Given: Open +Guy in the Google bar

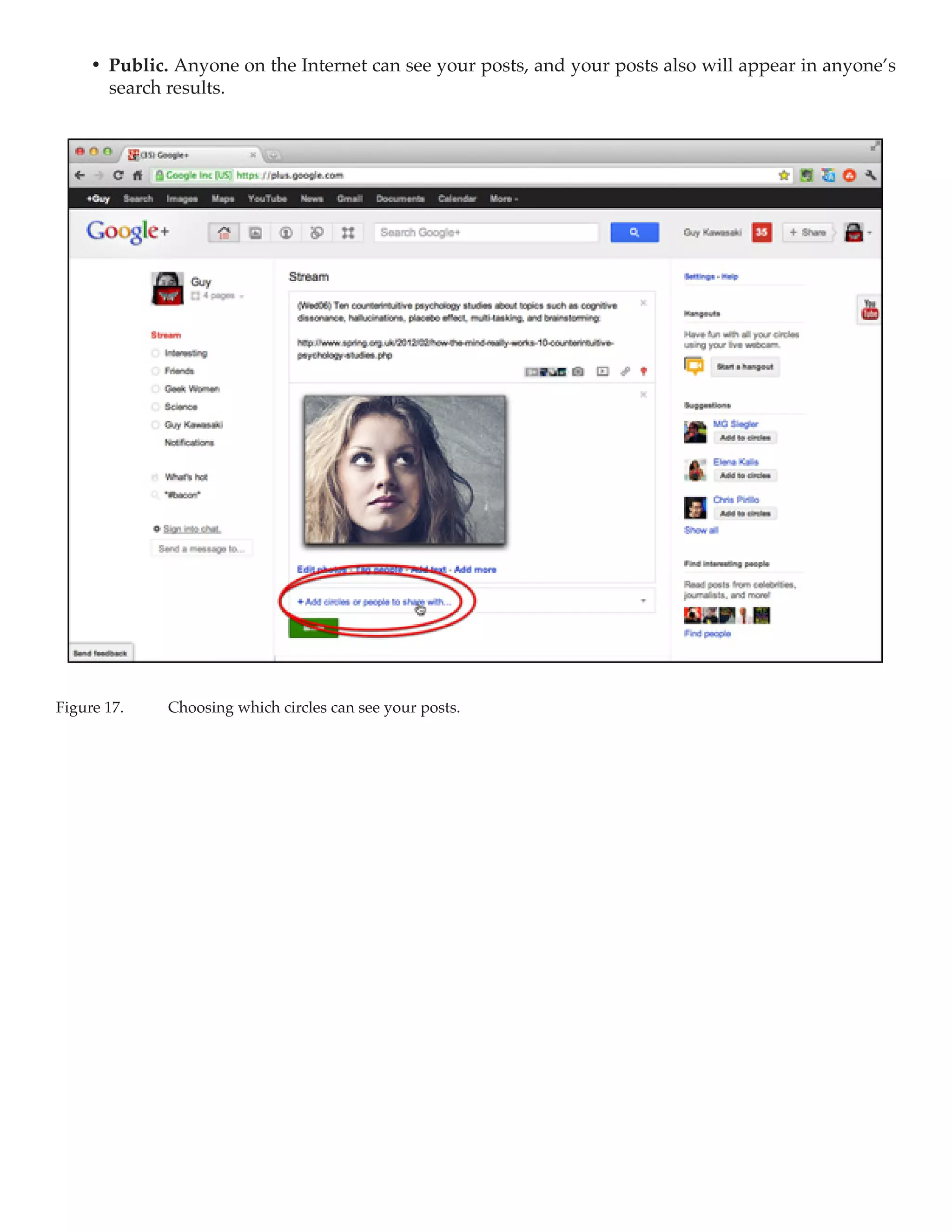Looking at the screenshot, I should point(98,199).
